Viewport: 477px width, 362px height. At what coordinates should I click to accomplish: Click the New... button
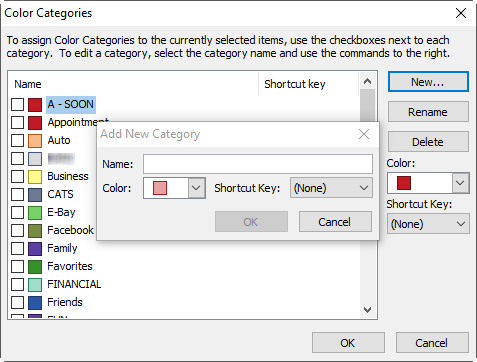pos(428,82)
